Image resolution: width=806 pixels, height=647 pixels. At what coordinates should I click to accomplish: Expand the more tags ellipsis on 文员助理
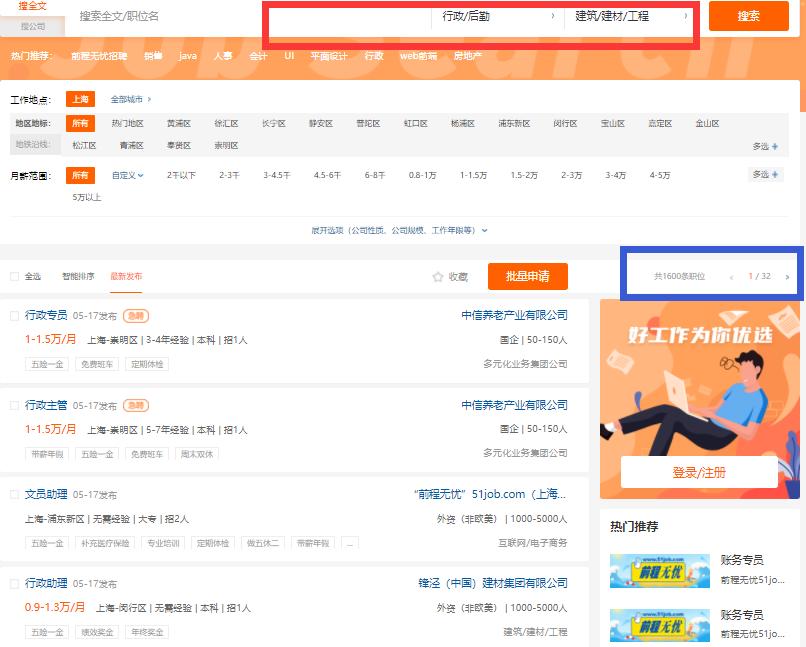click(350, 543)
